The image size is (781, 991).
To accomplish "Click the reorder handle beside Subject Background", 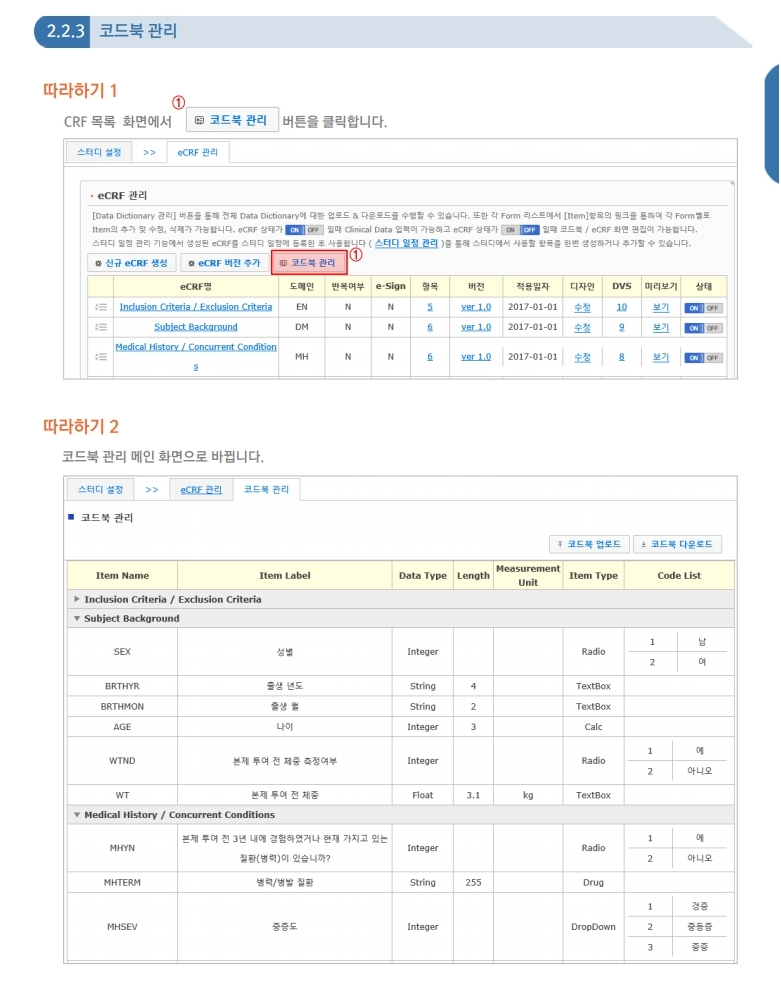I will click(x=100, y=327).
